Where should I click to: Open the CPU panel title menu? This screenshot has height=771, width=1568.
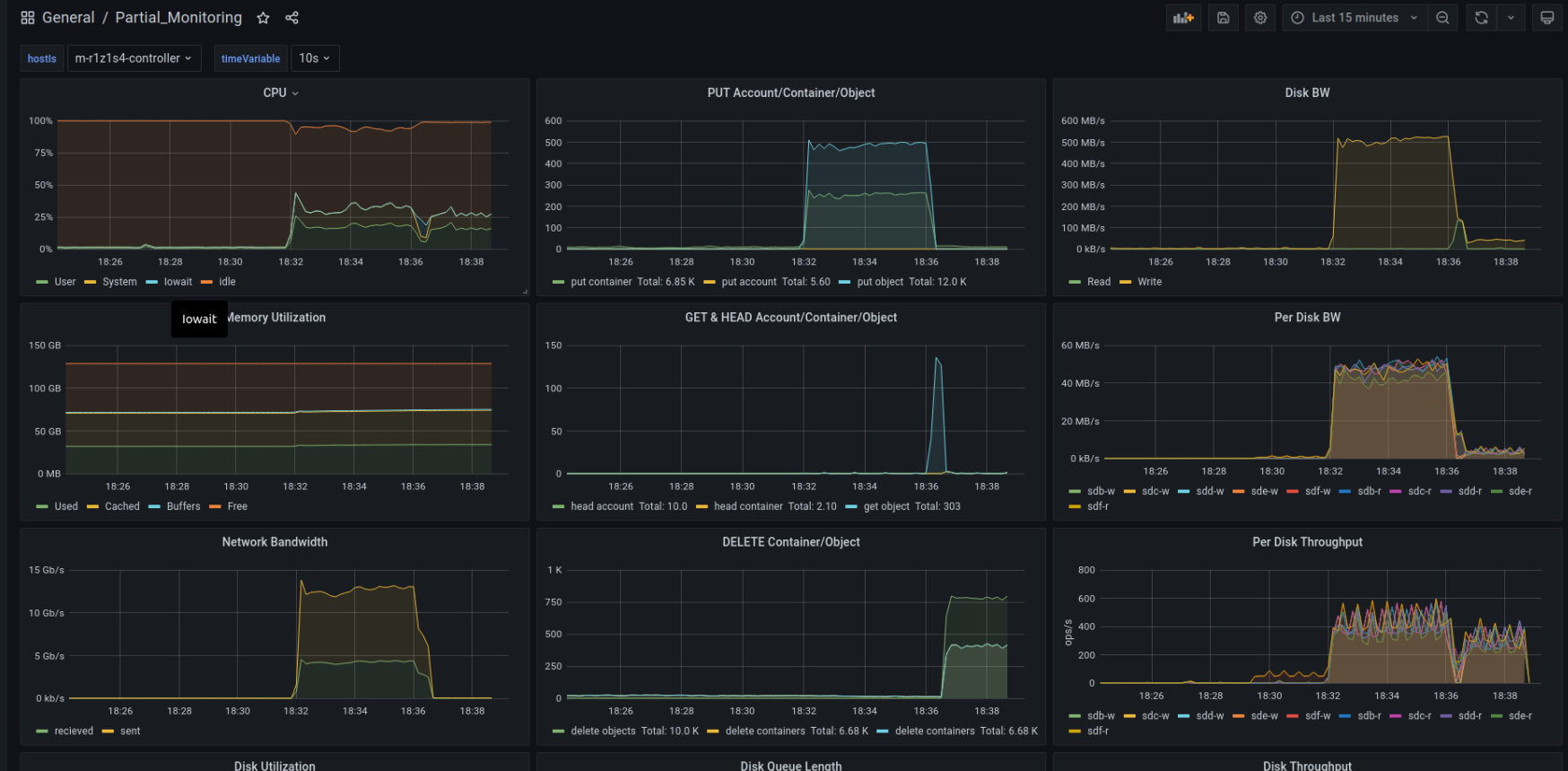pos(280,93)
